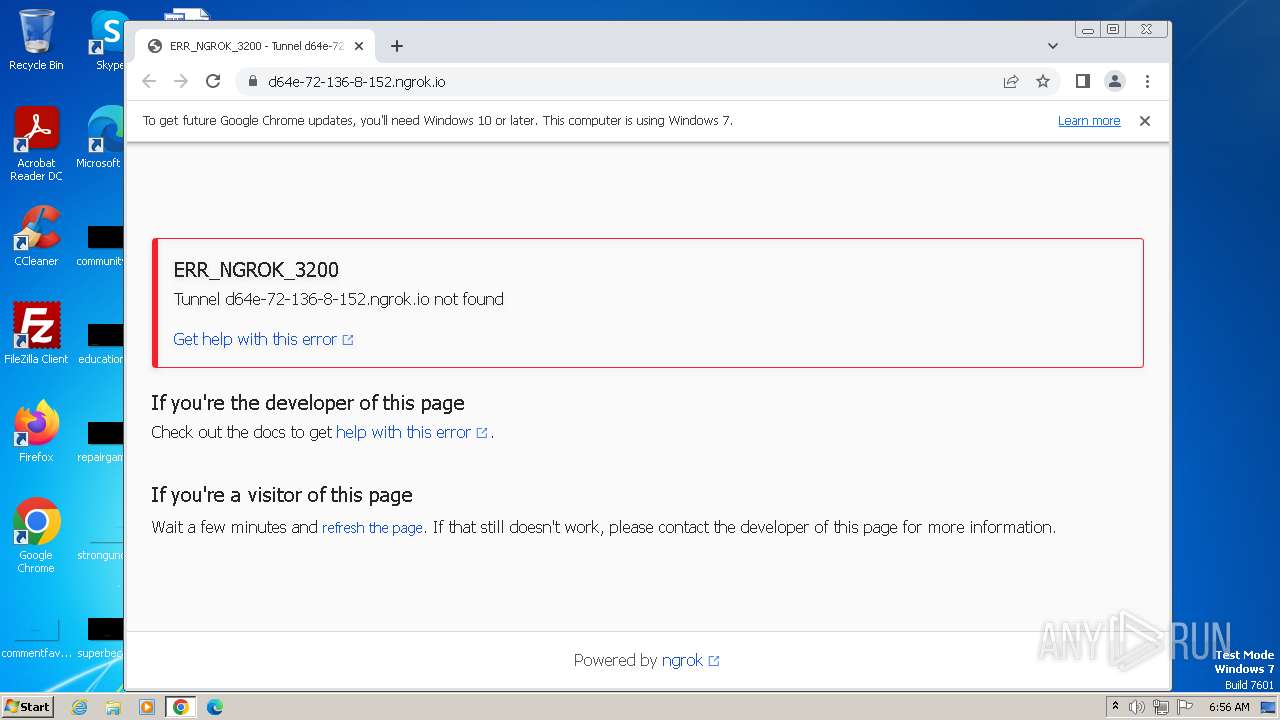This screenshot has height=720, width=1280.
Task: Dismiss the Chrome updates notification bar
Action: 1145,121
